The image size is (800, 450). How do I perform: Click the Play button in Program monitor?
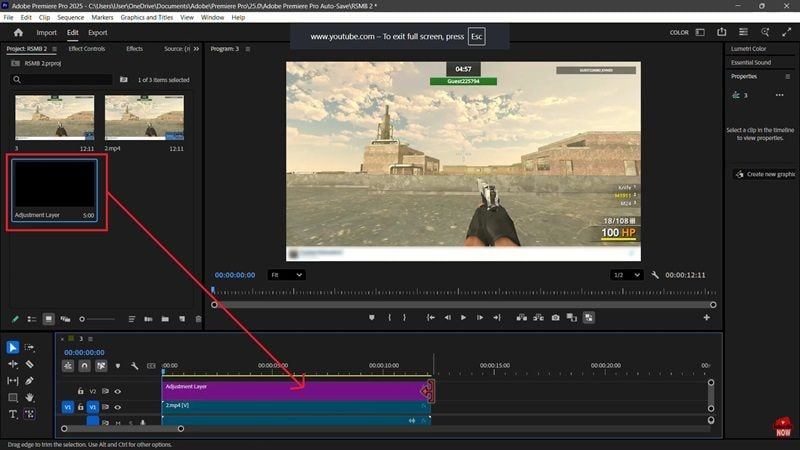coord(463,317)
